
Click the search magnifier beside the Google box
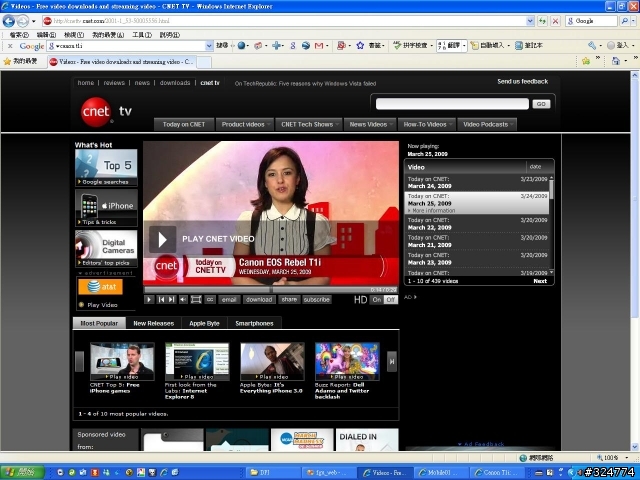(624, 21)
